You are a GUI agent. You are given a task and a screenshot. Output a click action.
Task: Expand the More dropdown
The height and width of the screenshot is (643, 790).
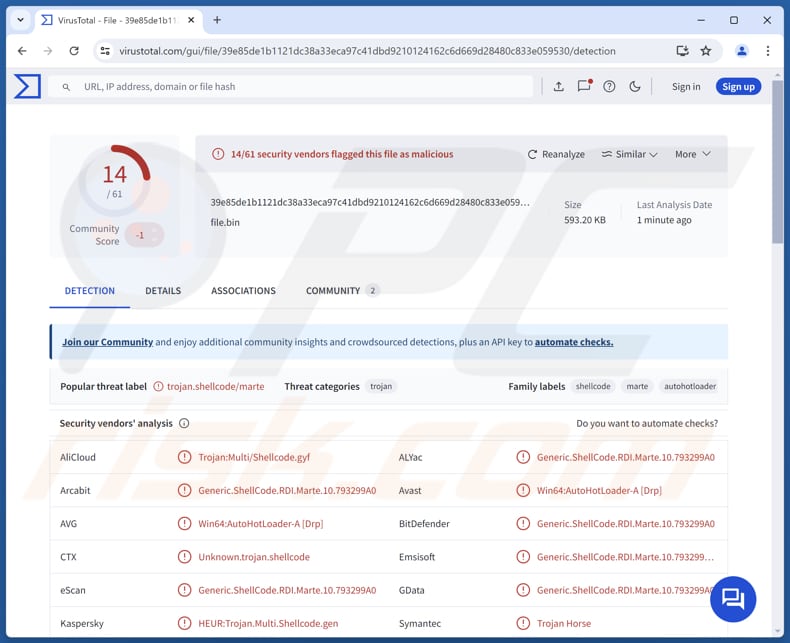(x=693, y=154)
